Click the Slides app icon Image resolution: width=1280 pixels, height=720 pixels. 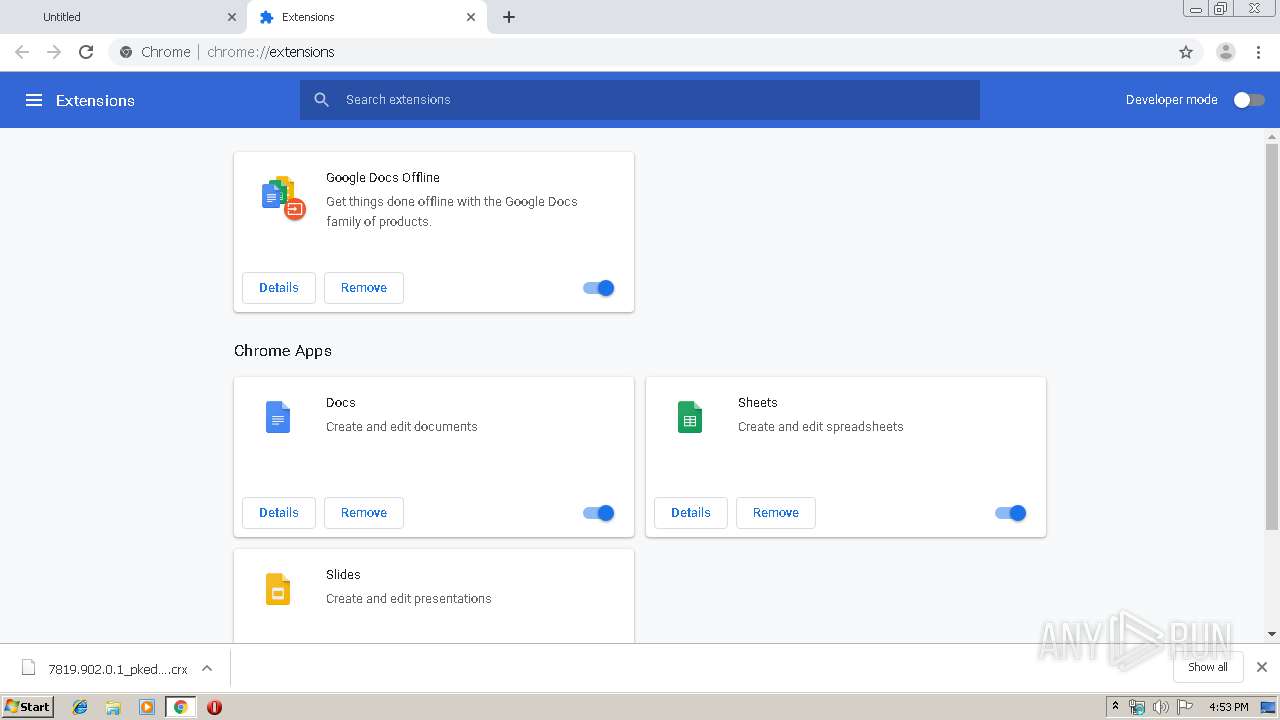[278, 589]
